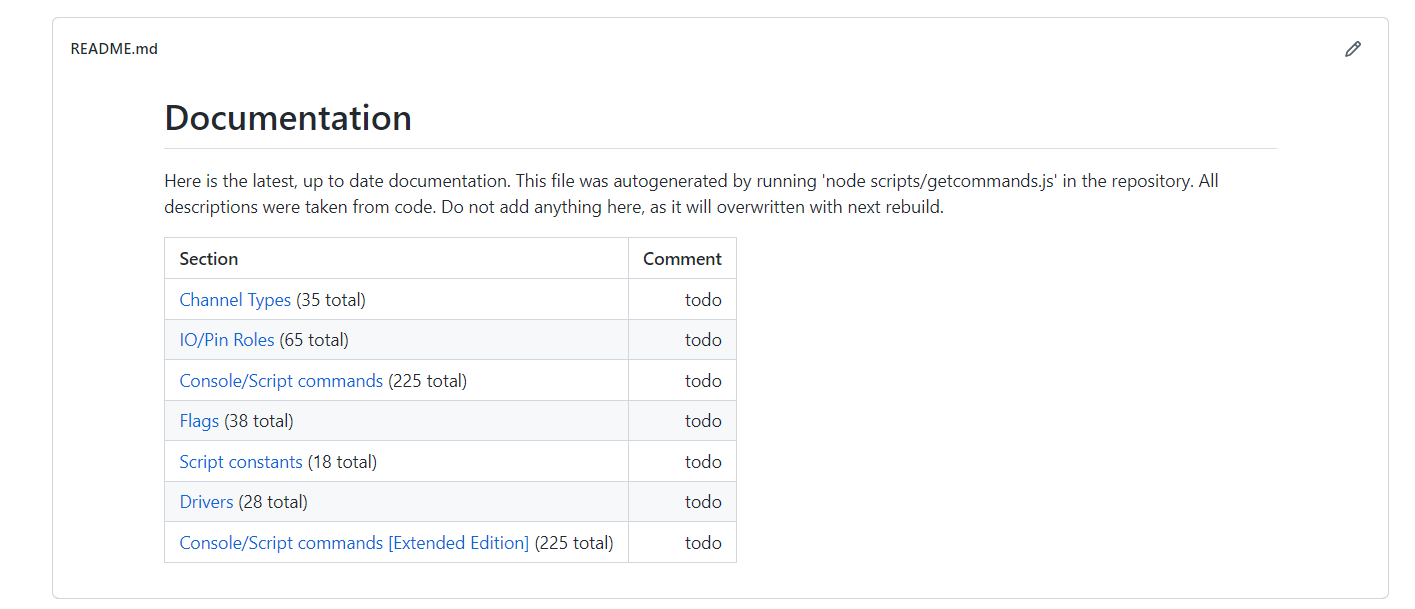Screen dimensions: 1415x609
Task: Open the Script constants link
Action: tap(241, 462)
